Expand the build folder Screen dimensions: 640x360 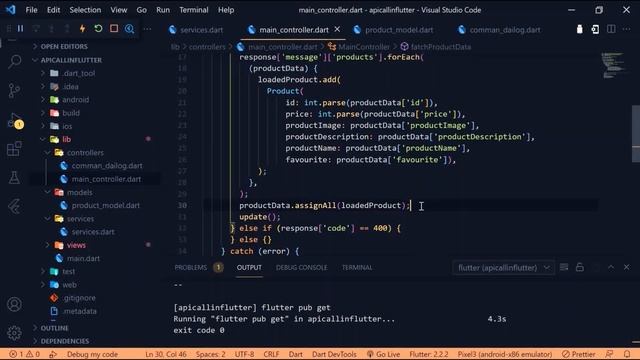tap(71, 113)
